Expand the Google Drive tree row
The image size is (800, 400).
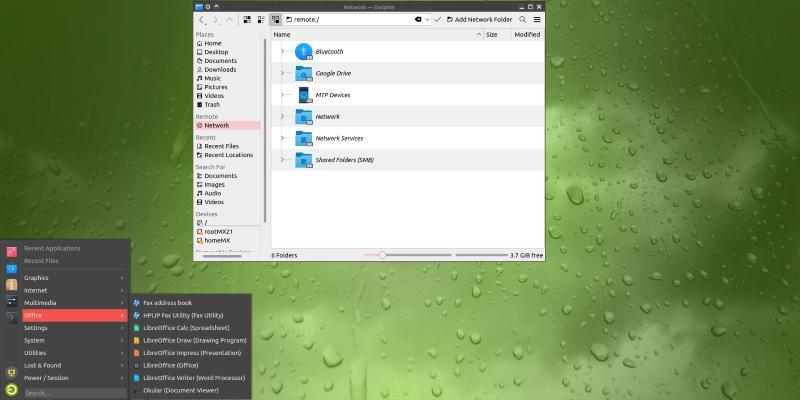click(x=282, y=73)
